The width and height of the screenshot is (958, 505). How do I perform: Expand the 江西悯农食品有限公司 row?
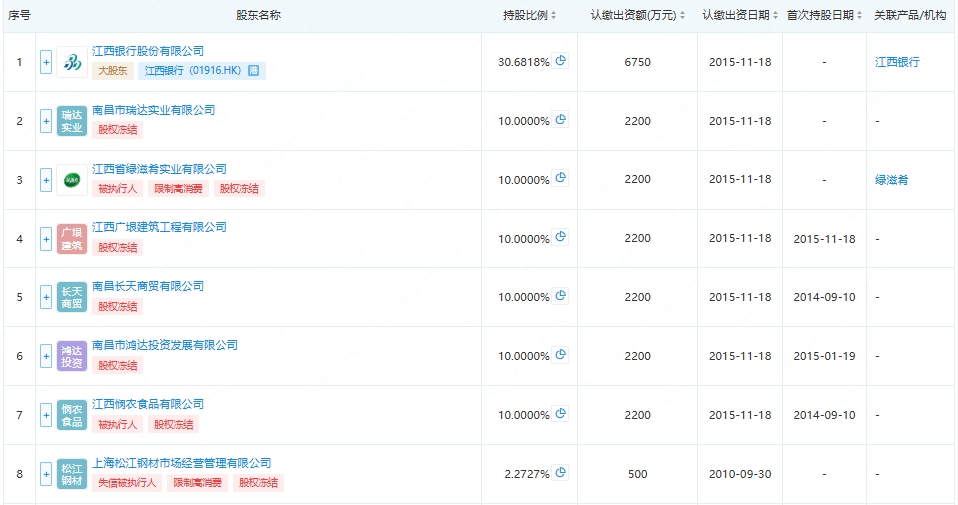click(46, 415)
